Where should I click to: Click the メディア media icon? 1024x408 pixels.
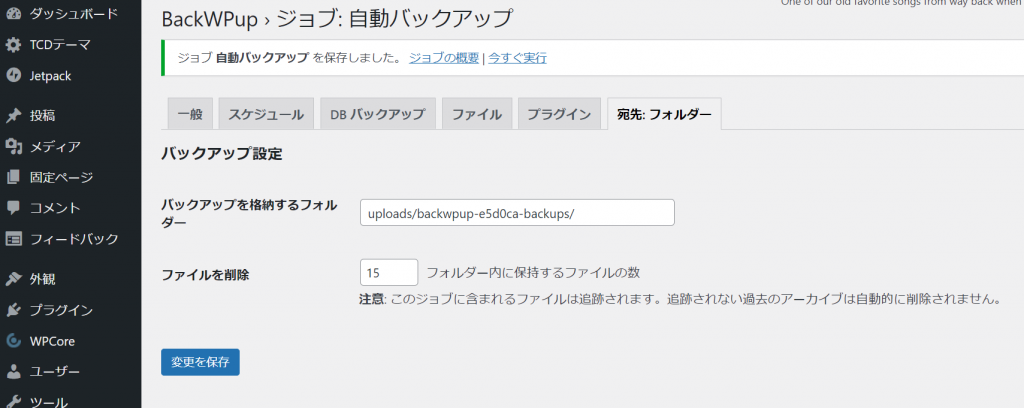pyautogui.click(x=13, y=146)
